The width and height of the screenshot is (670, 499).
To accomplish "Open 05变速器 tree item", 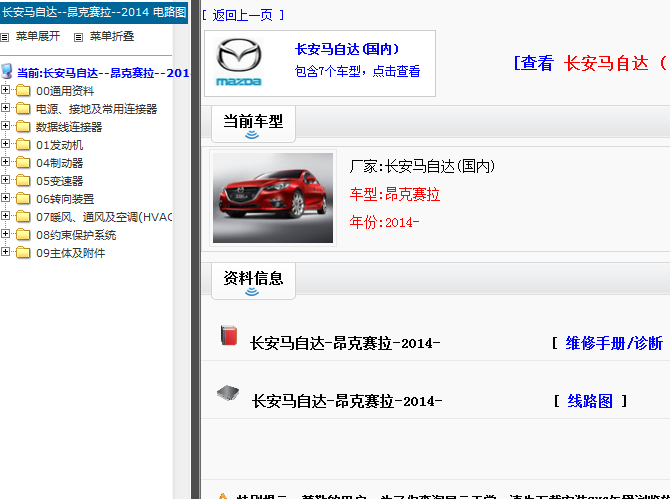I will point(59,181).
